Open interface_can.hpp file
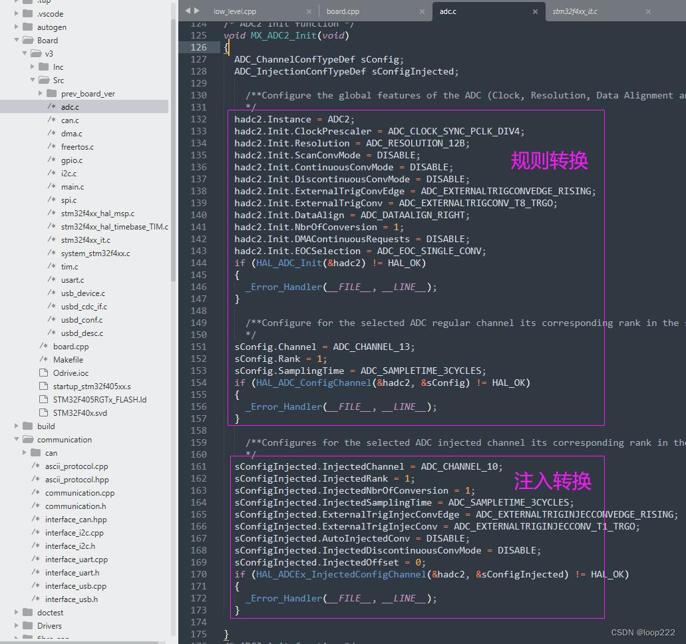This screenshot has height=644, width=686. pyautogui.click(x=76, y=519)
